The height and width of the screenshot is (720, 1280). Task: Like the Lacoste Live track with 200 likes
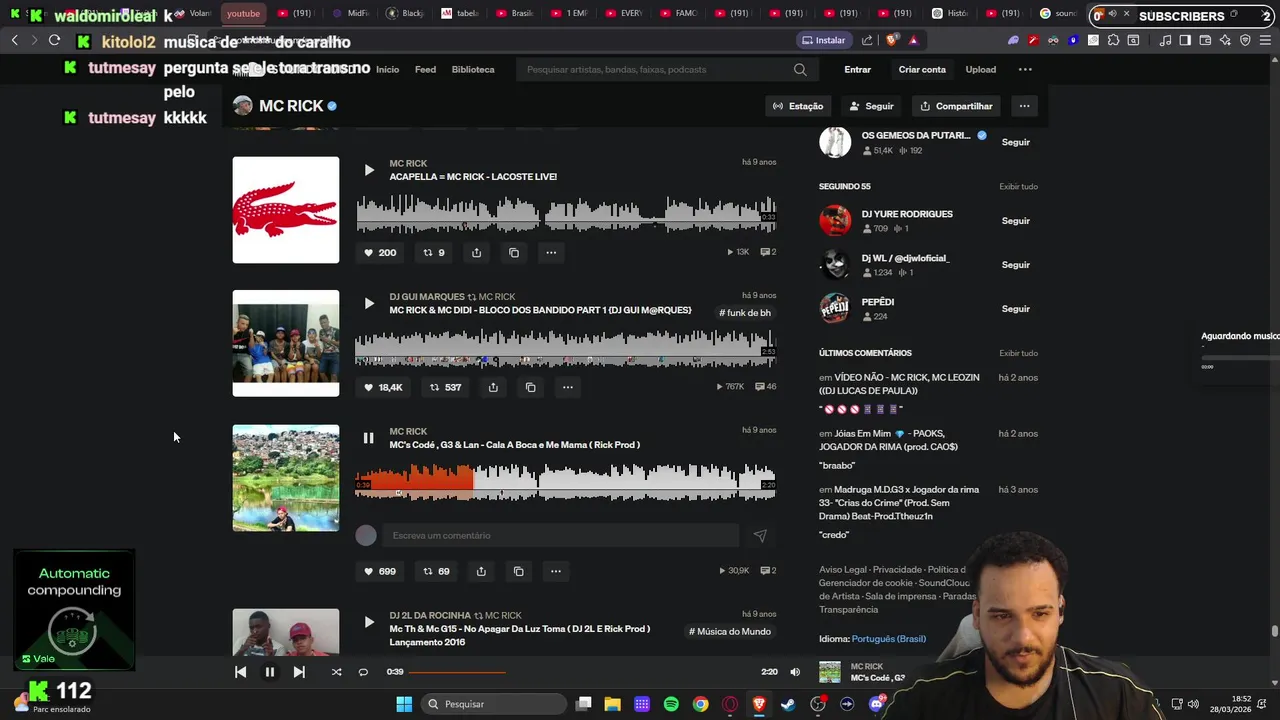tap(380, 253)
